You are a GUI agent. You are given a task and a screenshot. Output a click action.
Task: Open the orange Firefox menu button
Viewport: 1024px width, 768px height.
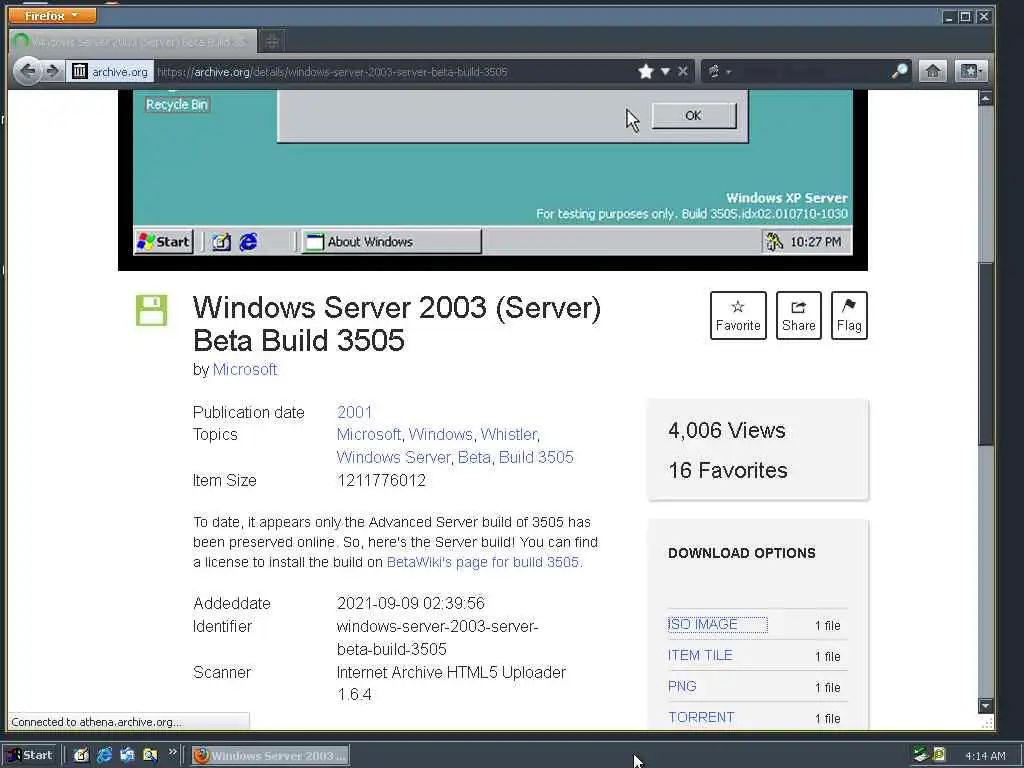[52, 15]
